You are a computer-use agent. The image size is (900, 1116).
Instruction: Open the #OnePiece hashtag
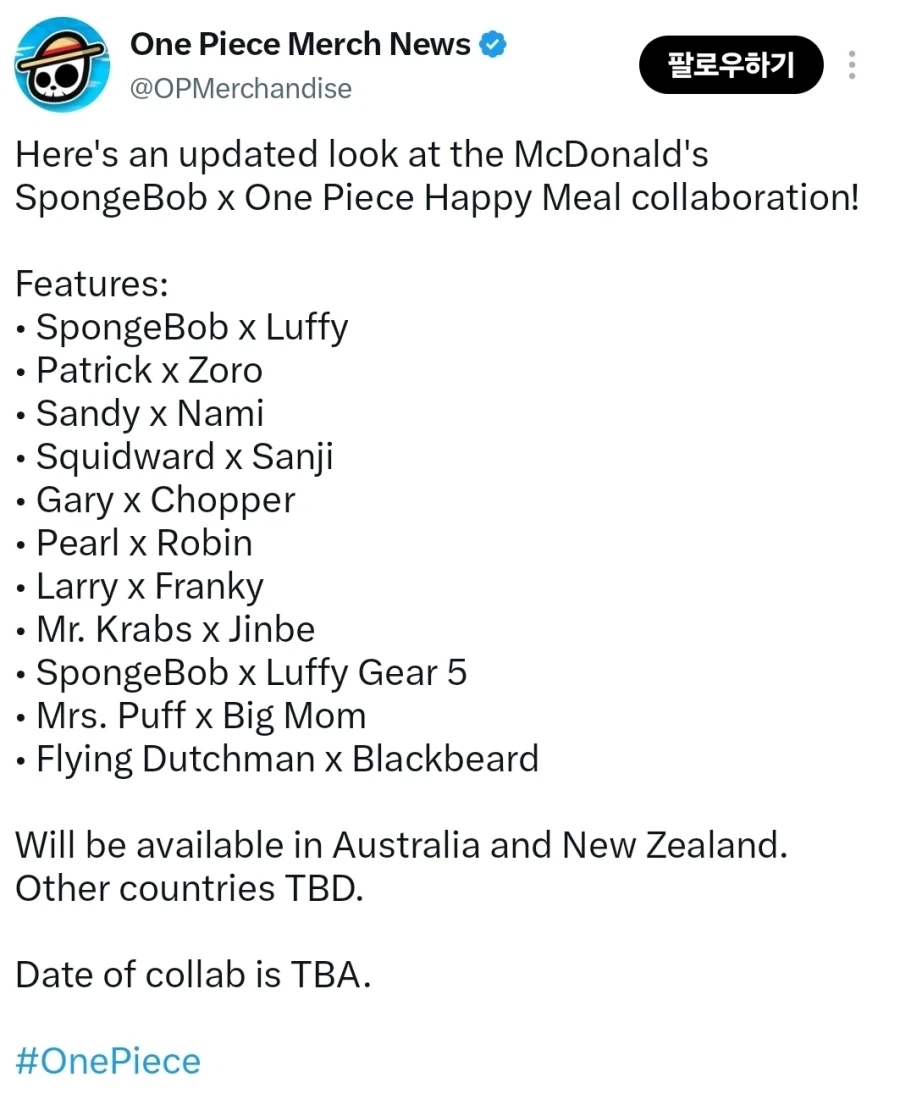[108, 1061]
